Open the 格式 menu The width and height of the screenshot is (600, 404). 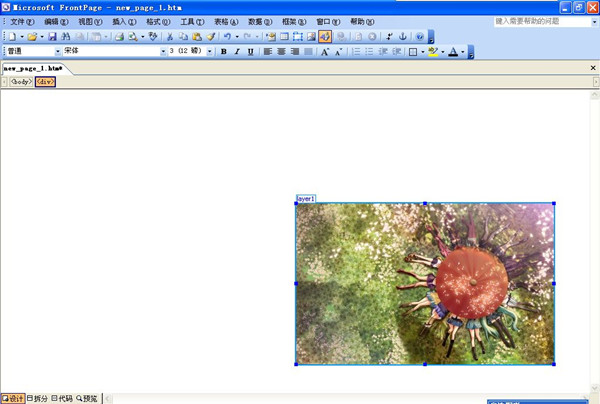(158, 22)
